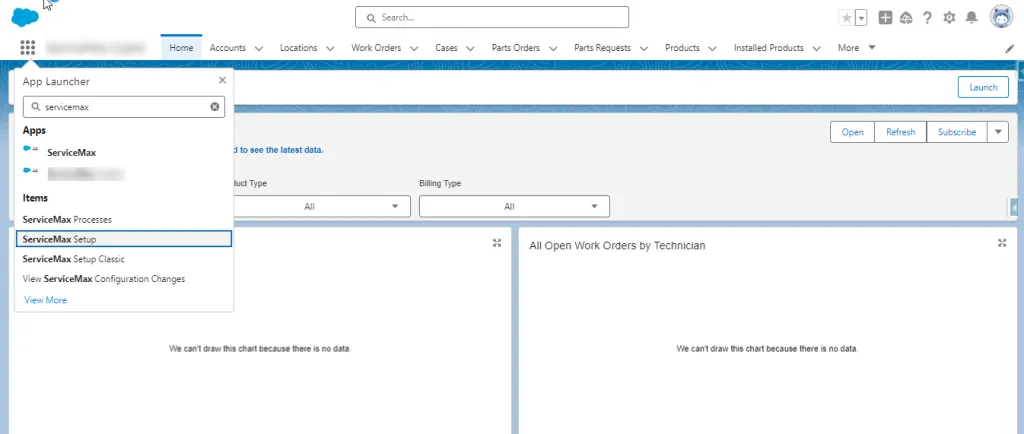Click the dashboard Open button

coord(852,132)
